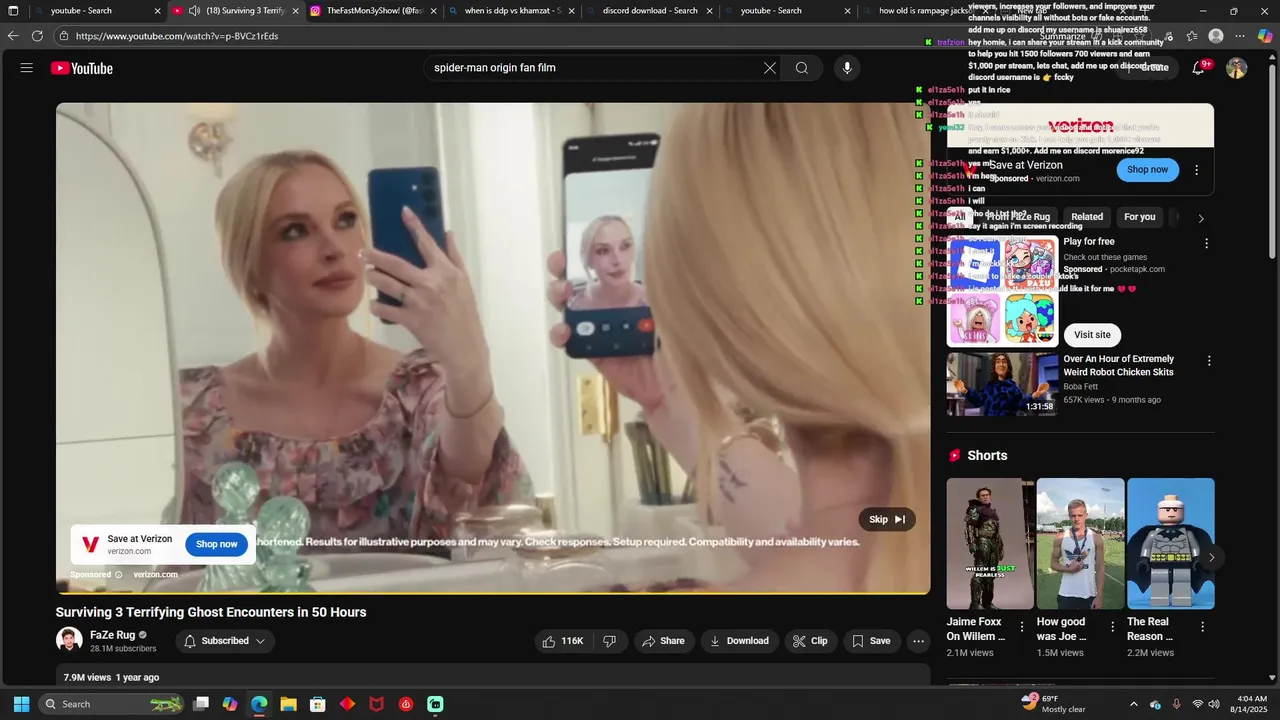Clear the search box text
The width and height of the screenshot is (1280, 720).
tap(770, 68)
